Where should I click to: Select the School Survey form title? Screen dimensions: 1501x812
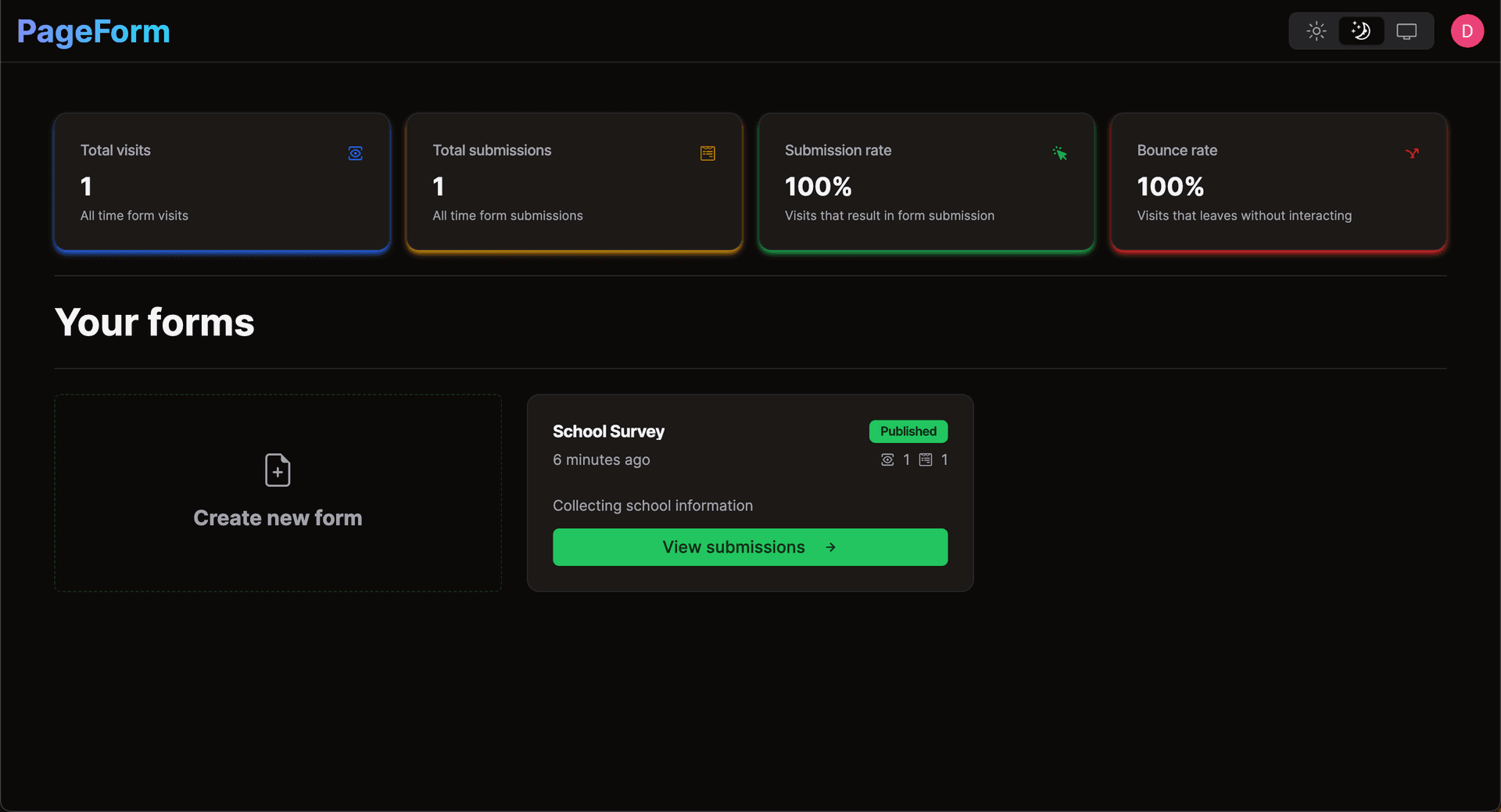click(608, 431)
